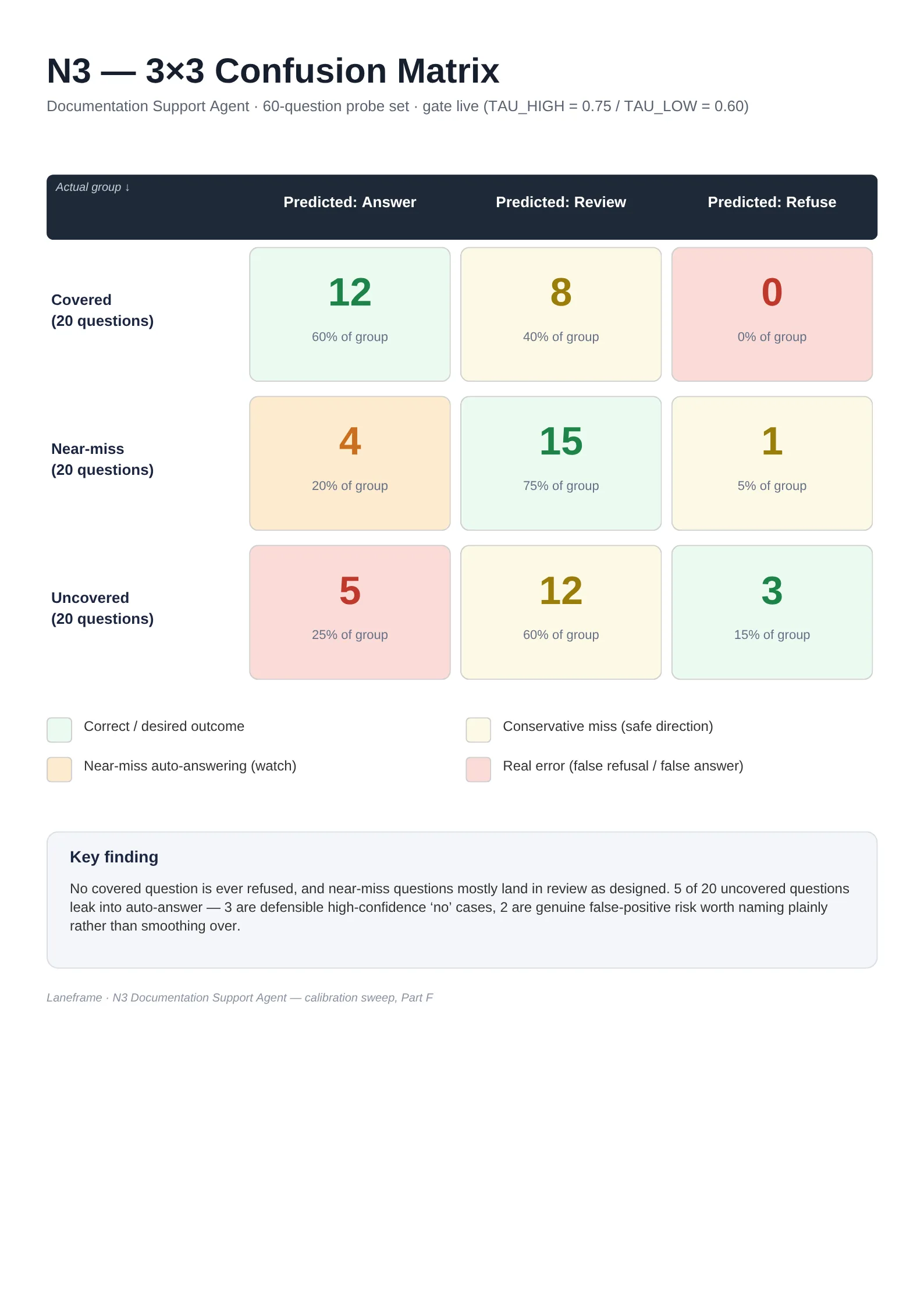Click the green Correct / desired outcome legend swatch
The width and height of the screenshot is (924, 1307).
(59, 730)
